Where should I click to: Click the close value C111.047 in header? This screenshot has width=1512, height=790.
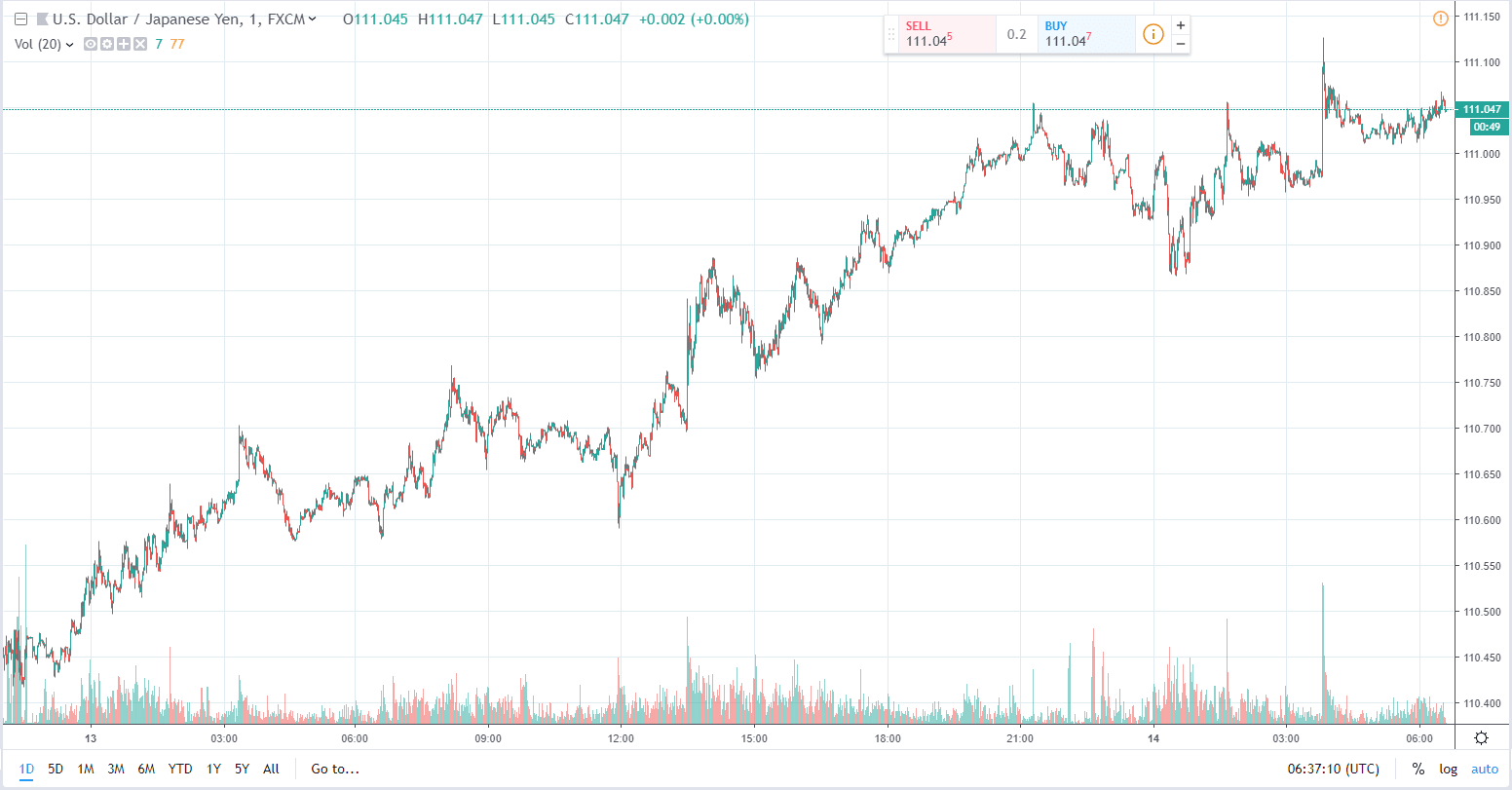597,19
